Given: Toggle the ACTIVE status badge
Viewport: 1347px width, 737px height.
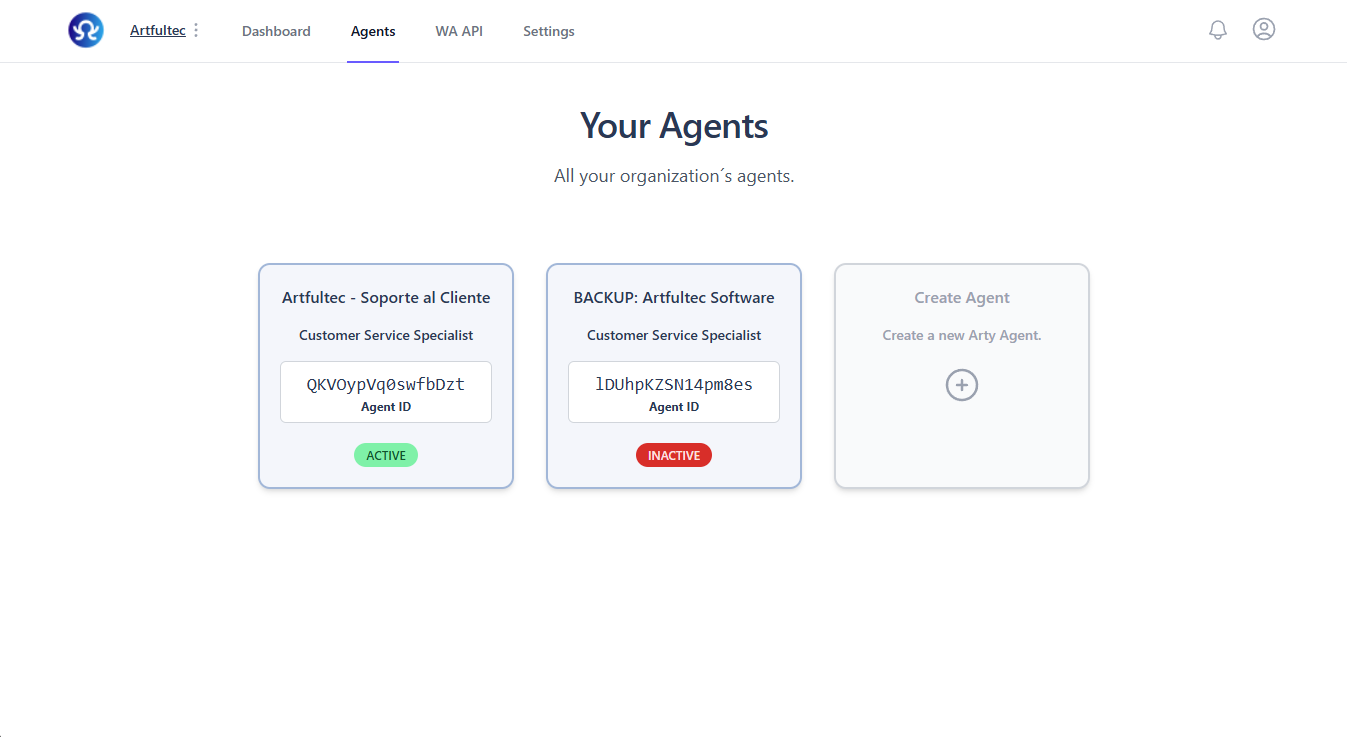Looking at the screenshot, I should [x=385, y=455].
